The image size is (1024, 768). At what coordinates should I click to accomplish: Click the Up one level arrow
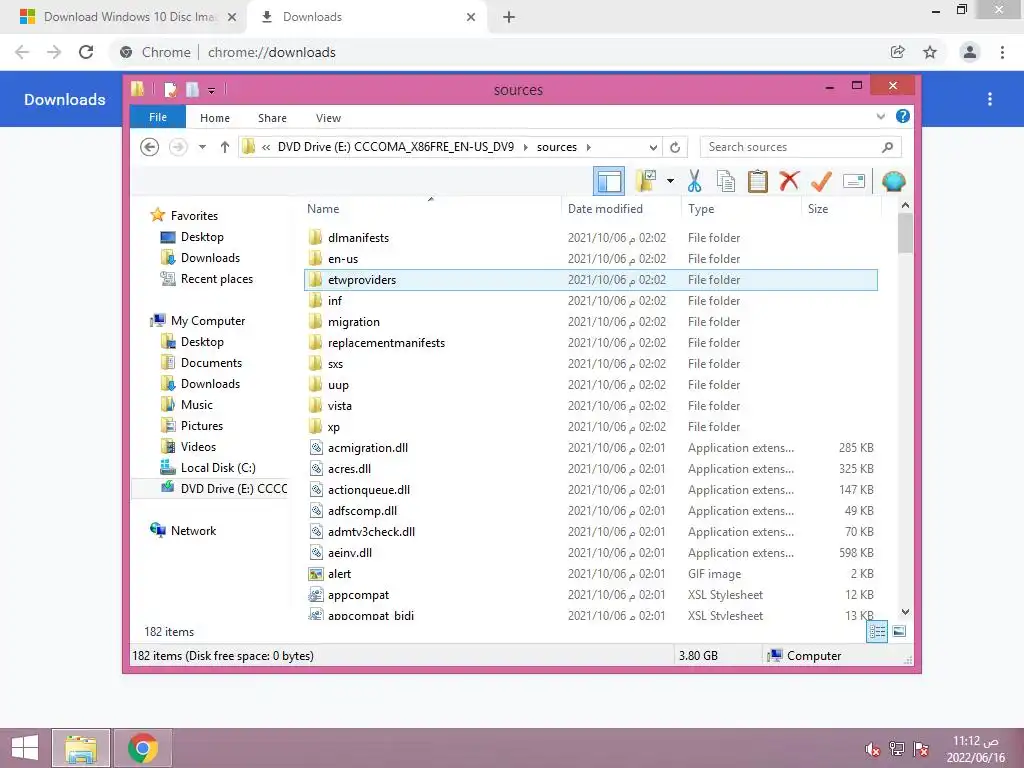pyautogui.click(x=225, y=147)
